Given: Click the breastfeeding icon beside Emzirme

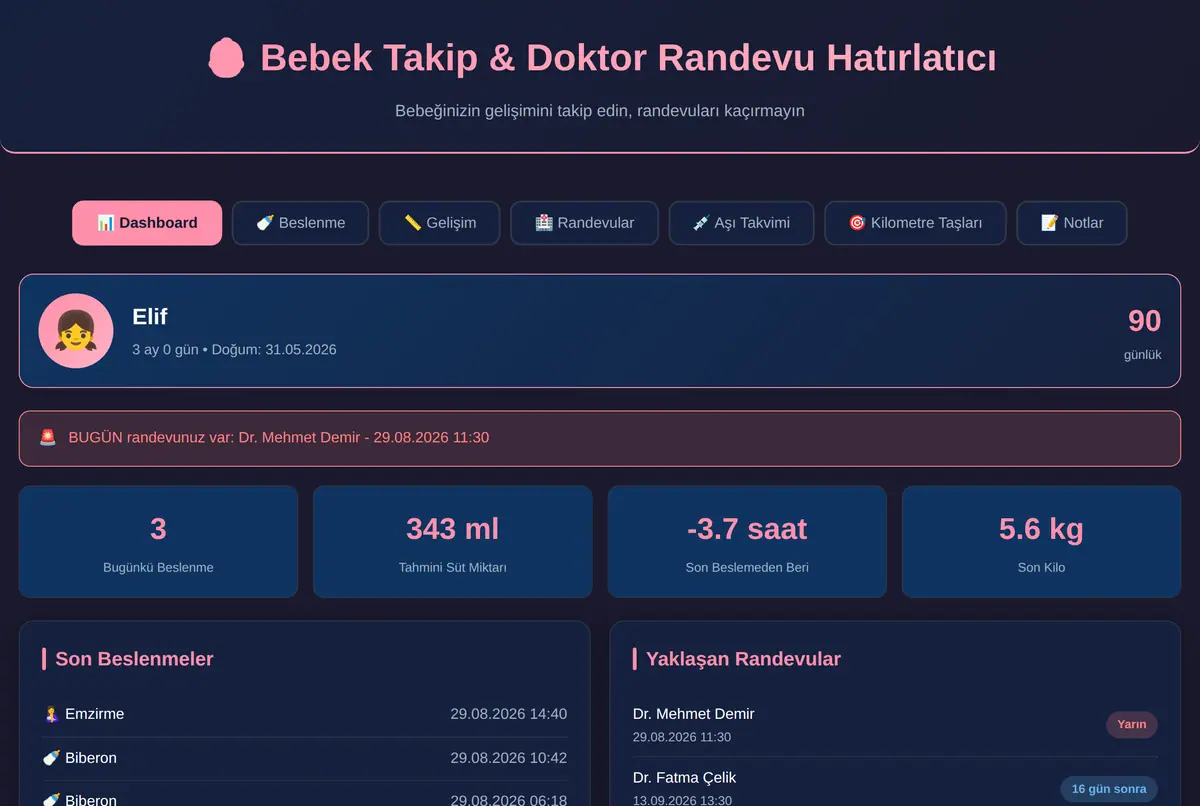Looking at the screenshot, I should click(x=52, y=714).
